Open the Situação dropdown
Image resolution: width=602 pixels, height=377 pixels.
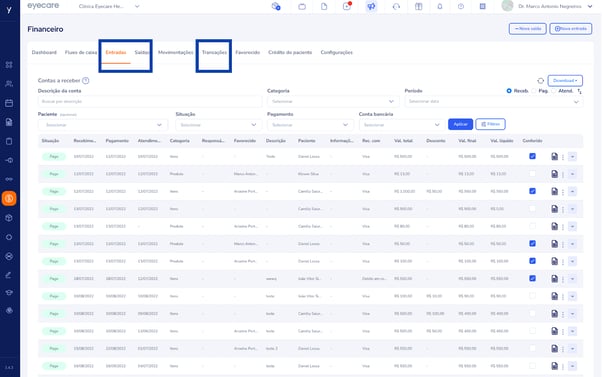point(218,125)
